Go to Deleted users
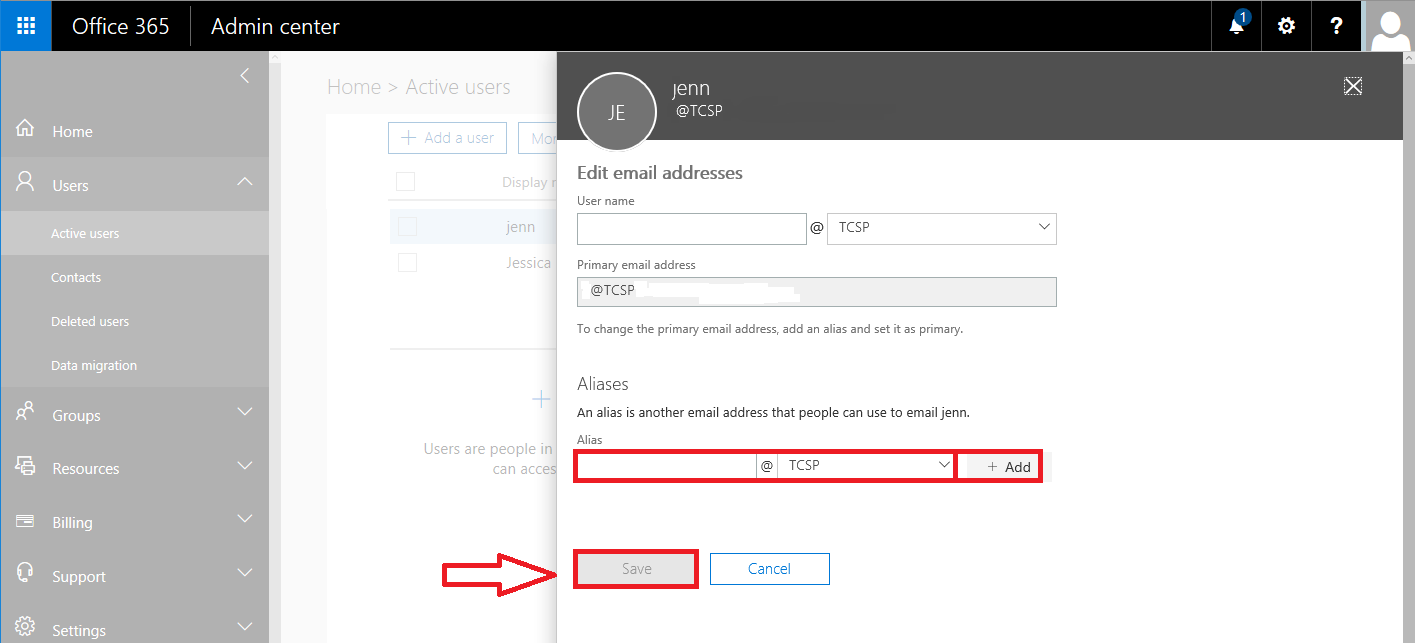Screen dimensions: 1415x643 click(90, 322)
